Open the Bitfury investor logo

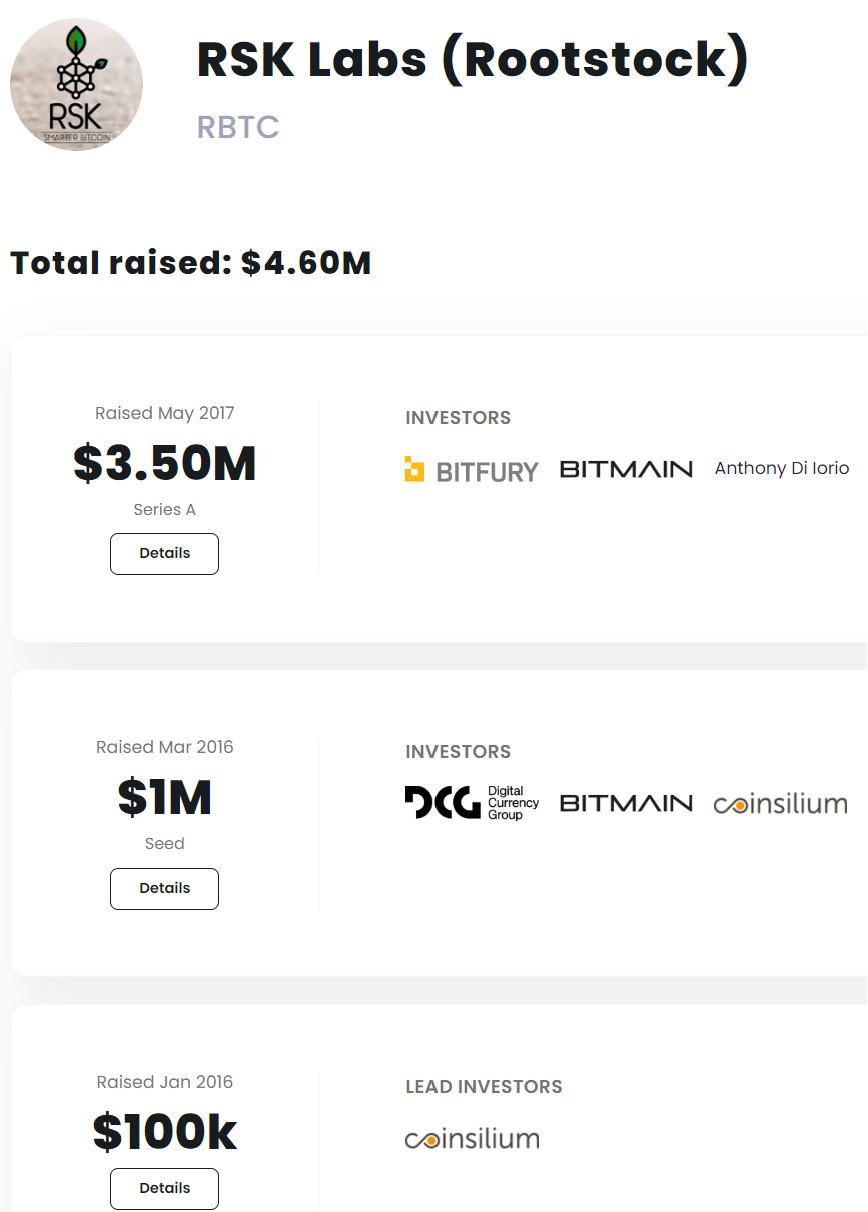pyautogui.click(x=471, y=470)
